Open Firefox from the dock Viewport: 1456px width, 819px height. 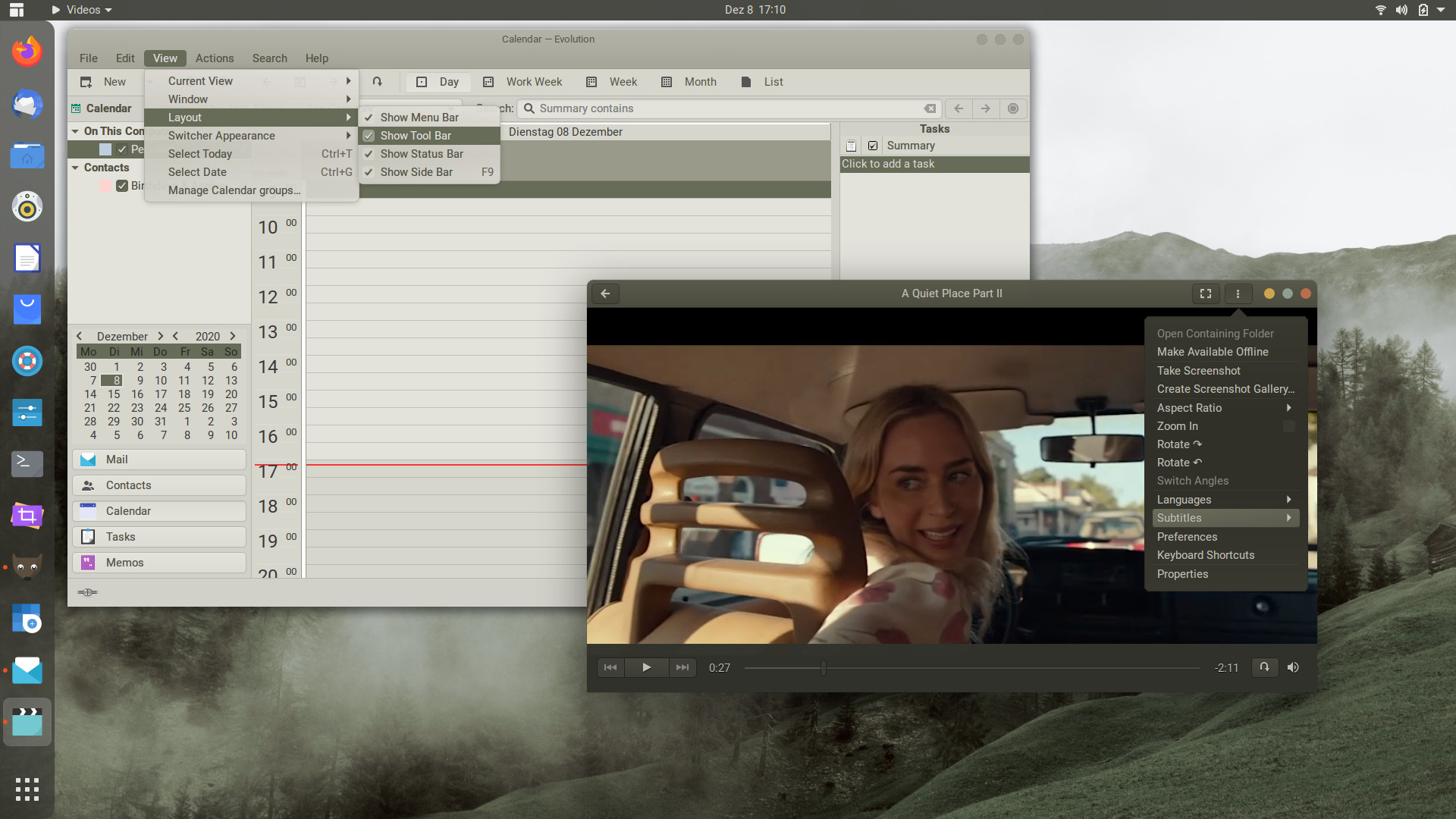pos(27,52)
